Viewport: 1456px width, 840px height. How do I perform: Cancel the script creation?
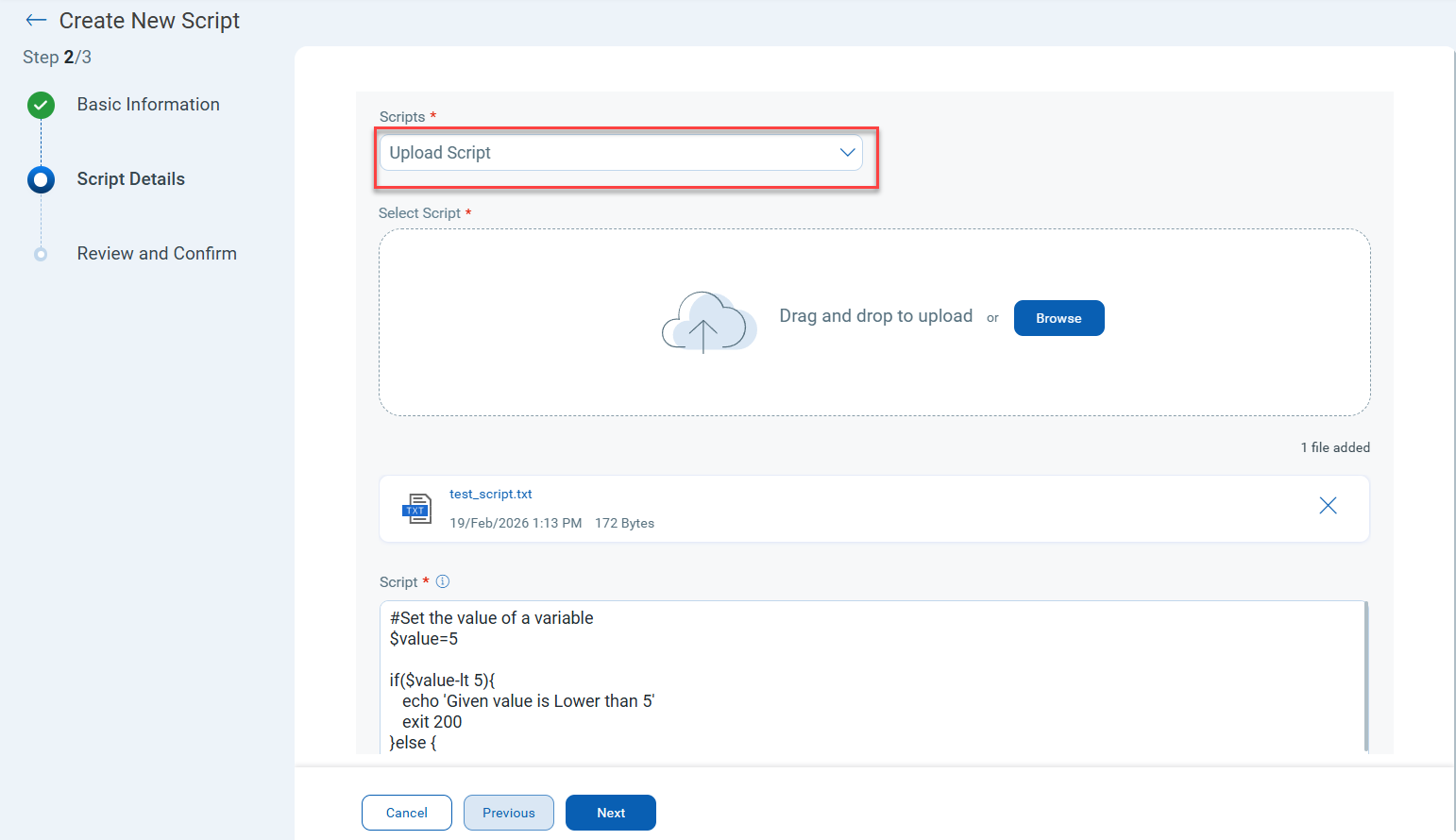point(406,813)
